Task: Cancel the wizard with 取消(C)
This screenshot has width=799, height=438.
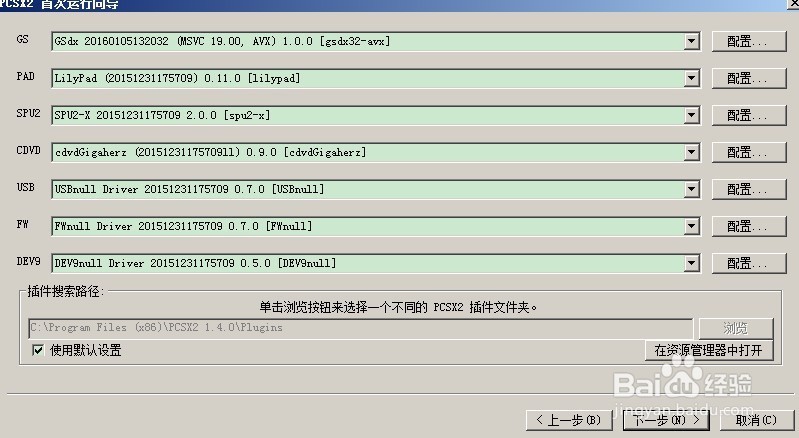Action: click(x=756, y=420)
